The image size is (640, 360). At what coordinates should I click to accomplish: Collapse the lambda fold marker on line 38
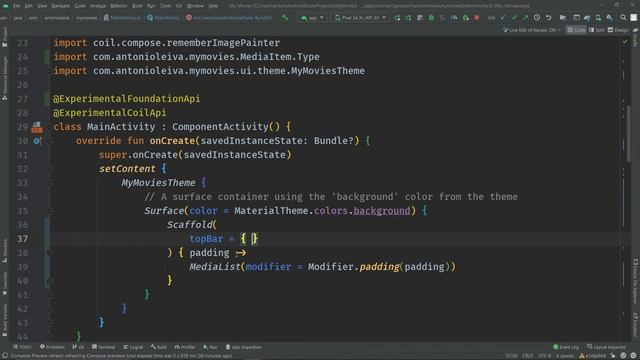49,253
